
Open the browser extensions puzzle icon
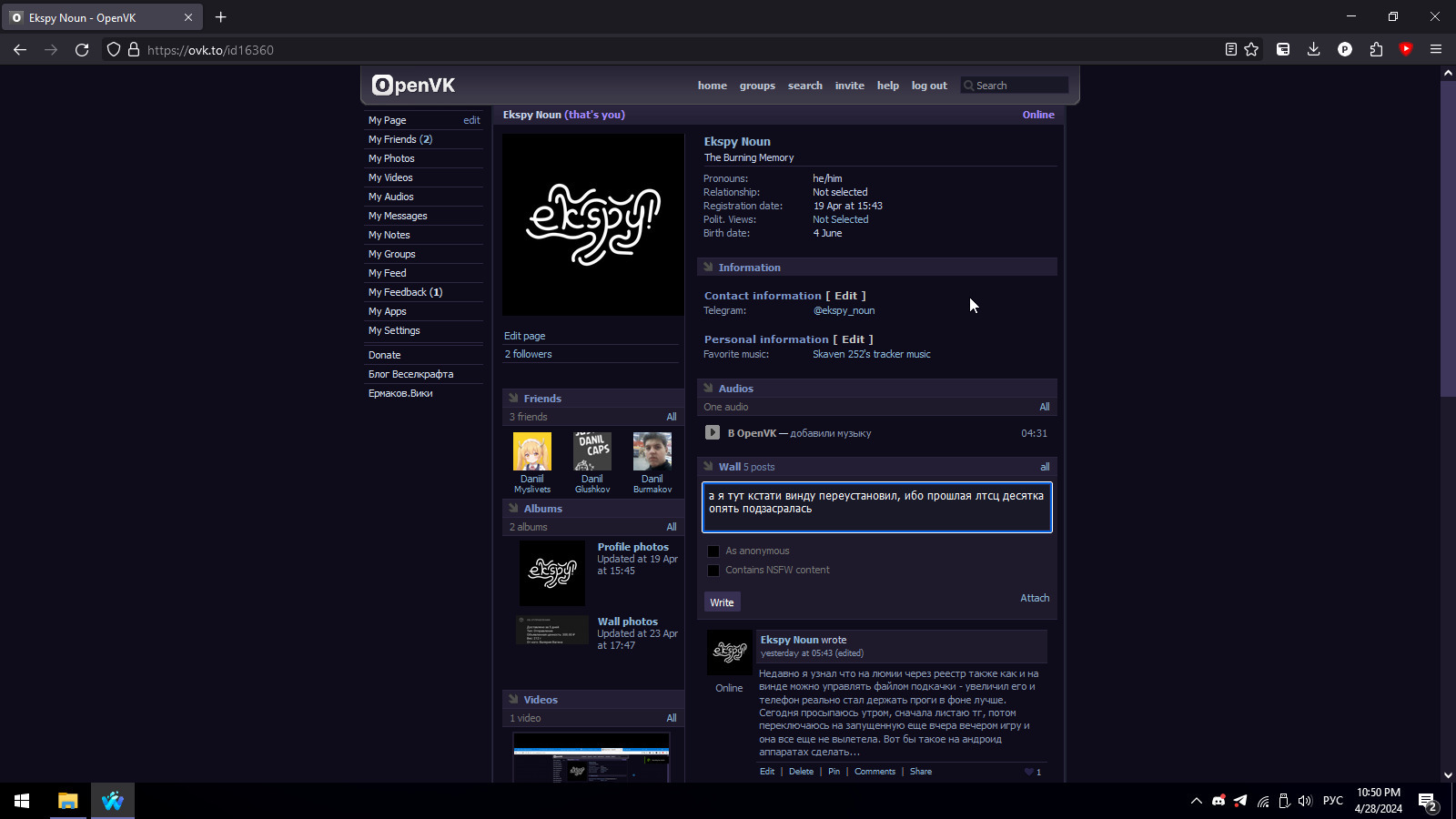(x=1376, y=50)
